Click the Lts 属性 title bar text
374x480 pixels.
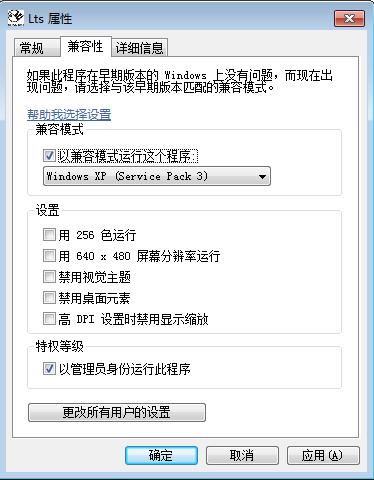point(50,19)
